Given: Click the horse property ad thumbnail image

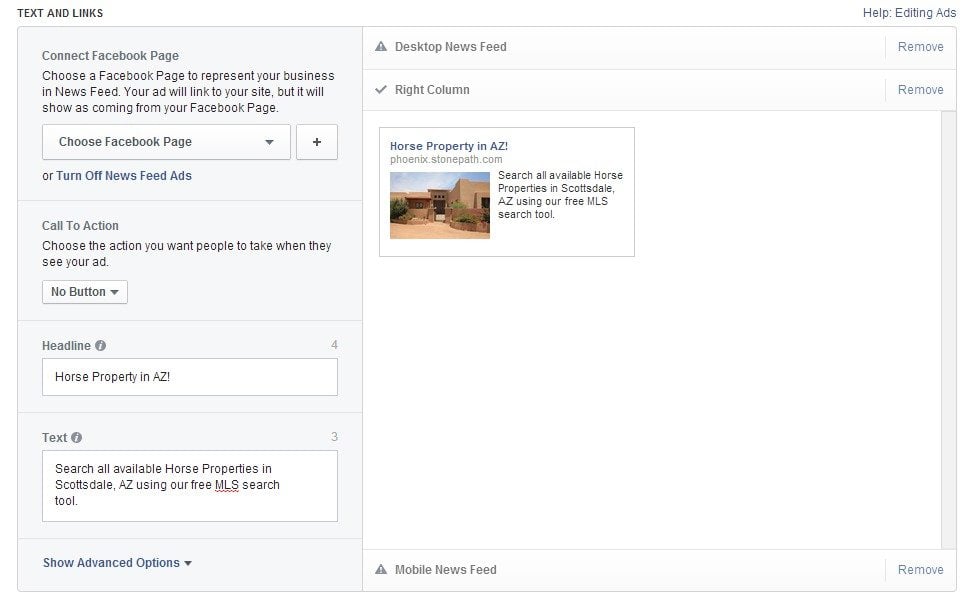Looking at the screenshot, I should point(440,205).
